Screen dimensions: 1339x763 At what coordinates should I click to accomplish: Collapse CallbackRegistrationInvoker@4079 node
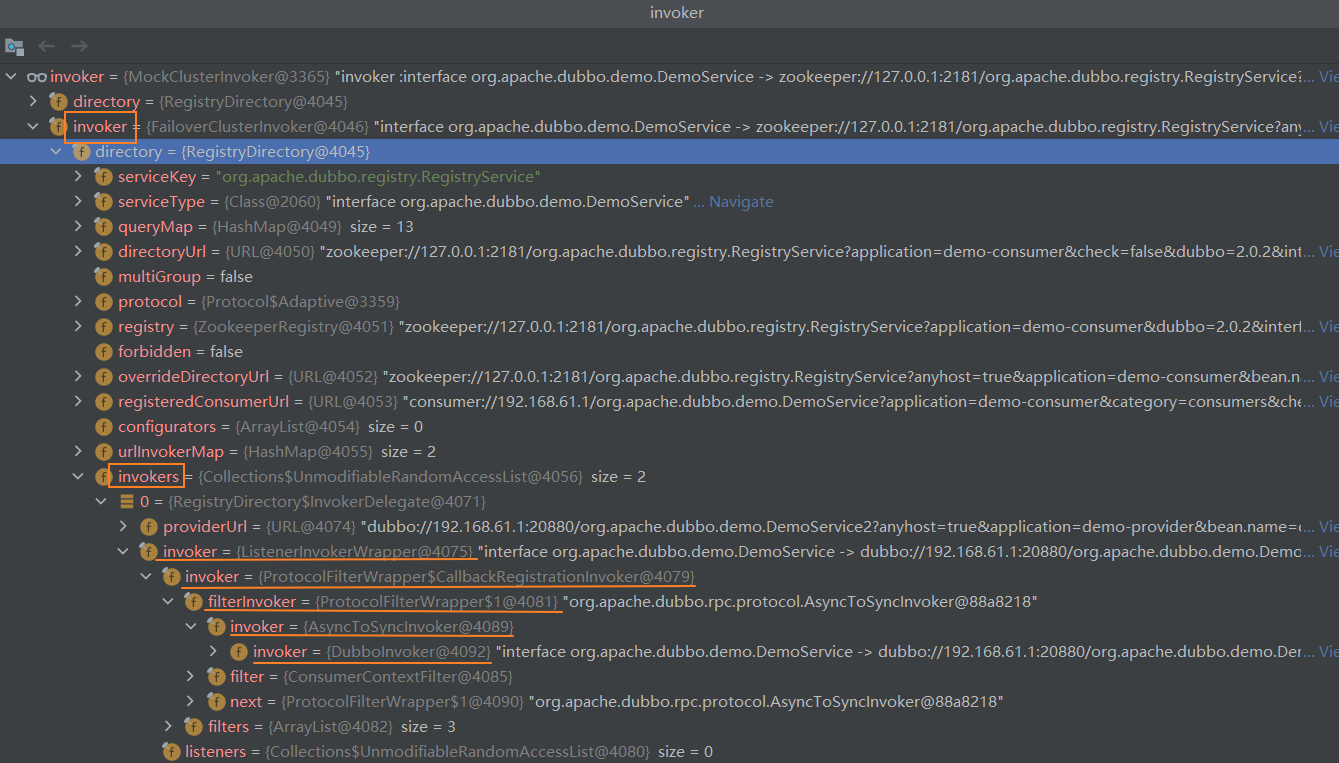tap(146, 577)
